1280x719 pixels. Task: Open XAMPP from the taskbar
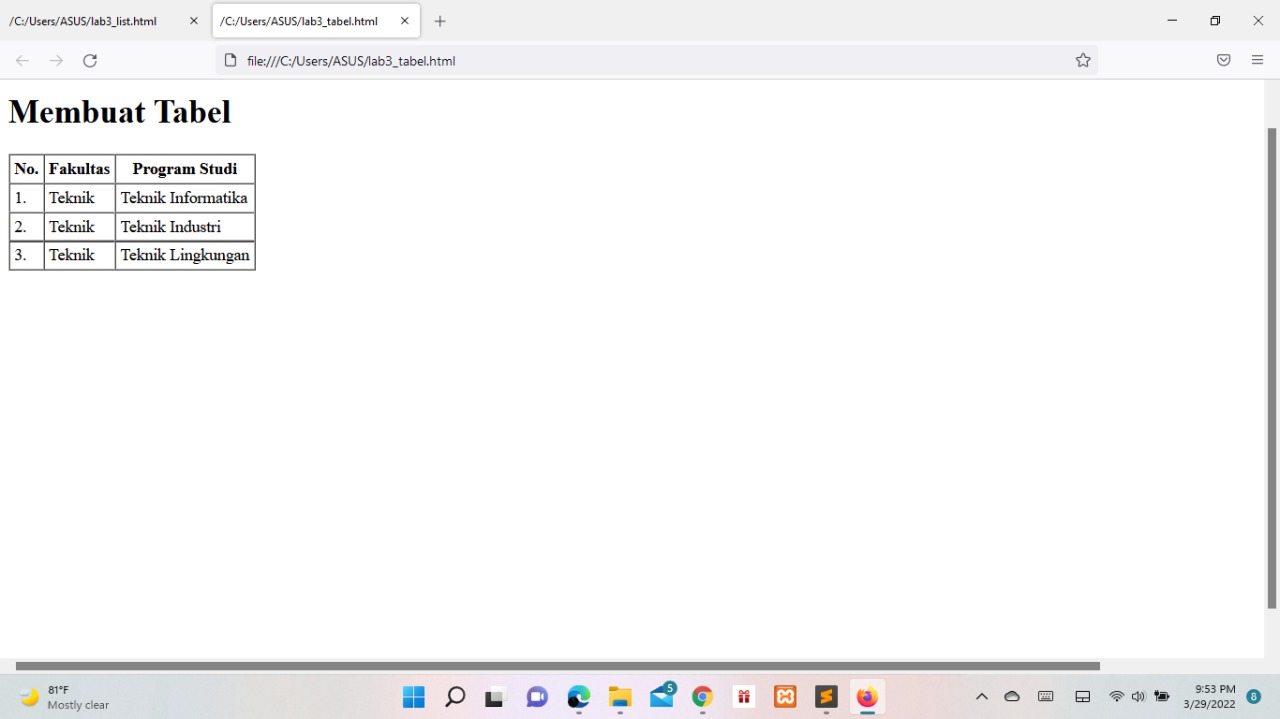[x=785, y=697]
